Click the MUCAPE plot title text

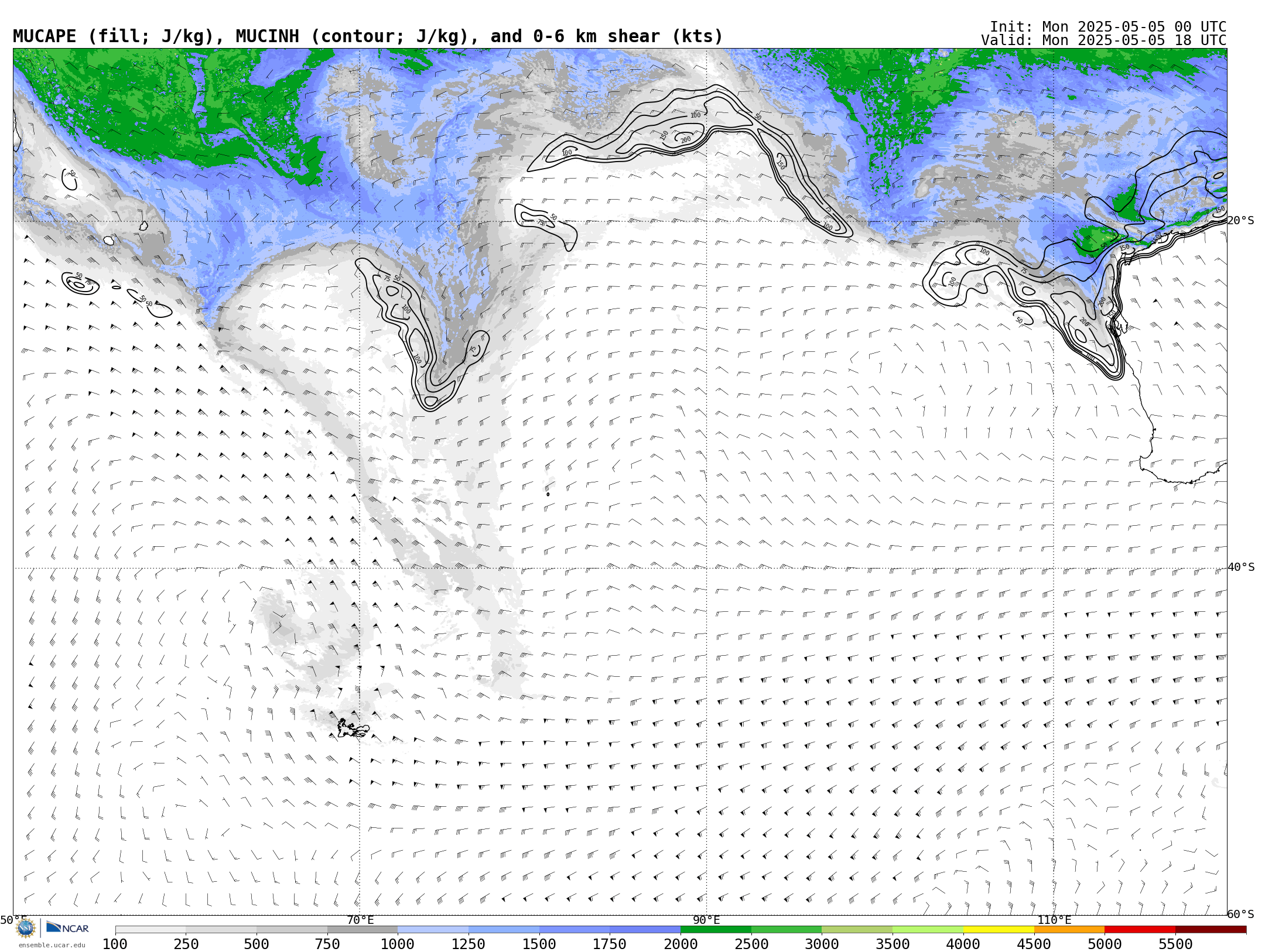pyautogui.click(x=368, y=36)
